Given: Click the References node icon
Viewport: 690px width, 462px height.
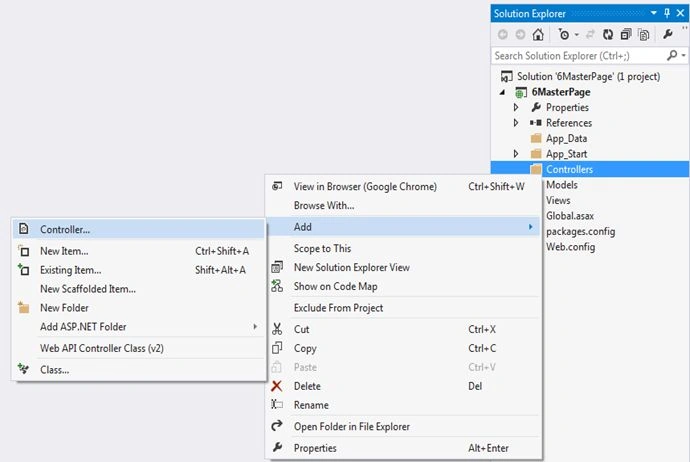Looking at the screenshot, I should (536, 123).
